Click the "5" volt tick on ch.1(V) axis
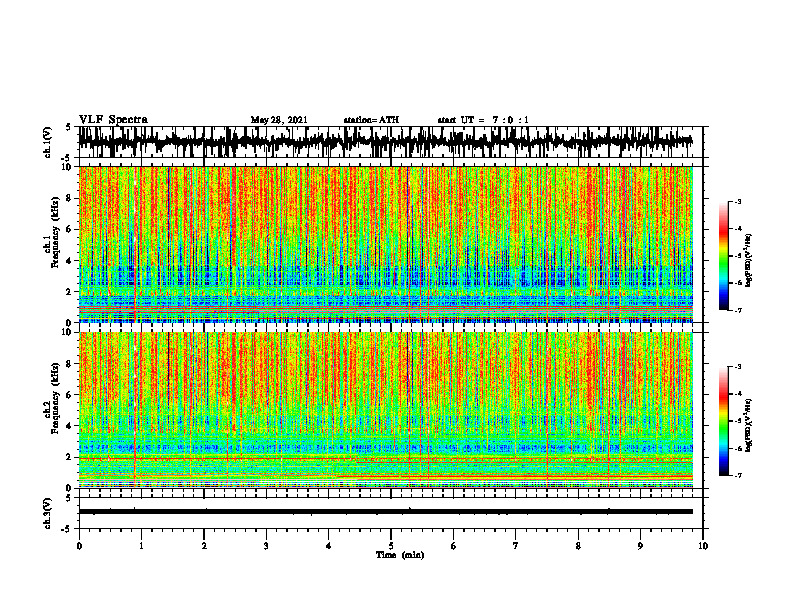This screenshot has width=792, height=612. click(x=68, y=128)
